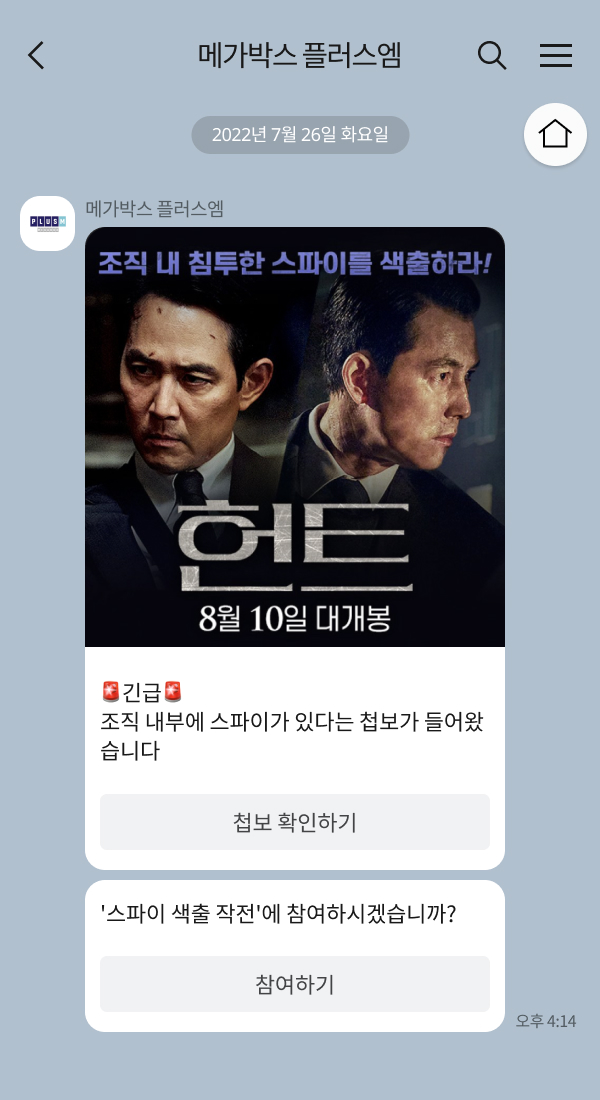Click the 8월 10일 대개봉 poster text
Viewport: 600px width, 1100px height.
coord(295,618)
